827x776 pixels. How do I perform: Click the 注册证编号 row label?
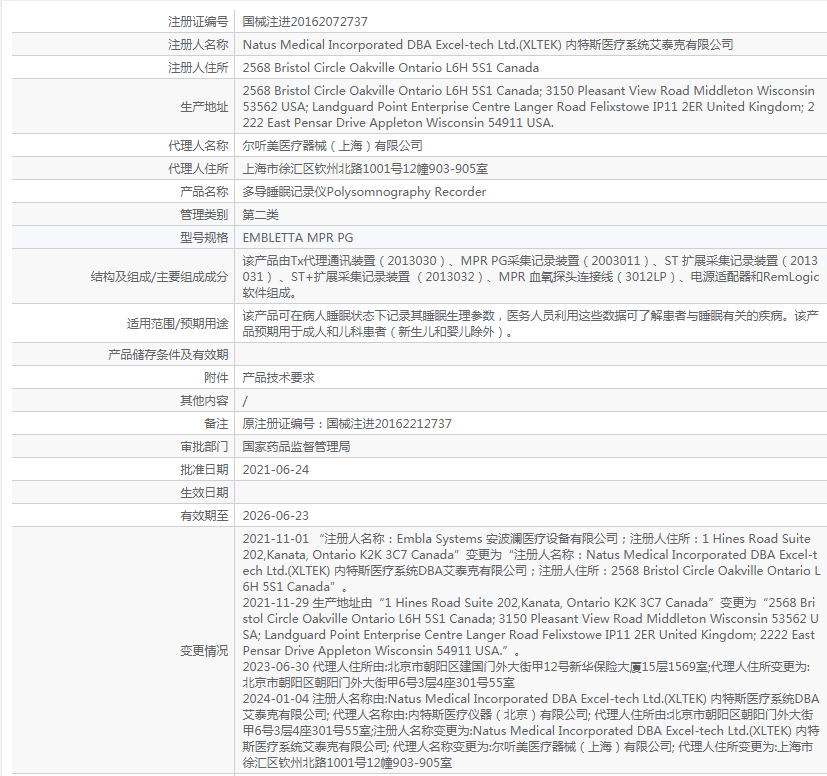pyautogui.click(x=198, y=22)
